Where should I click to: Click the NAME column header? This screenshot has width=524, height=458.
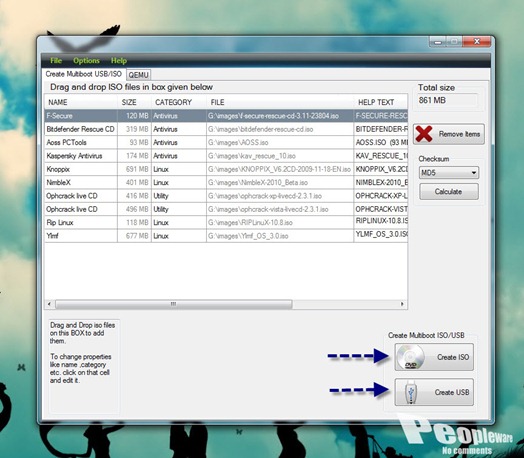(x=81, y=102)
